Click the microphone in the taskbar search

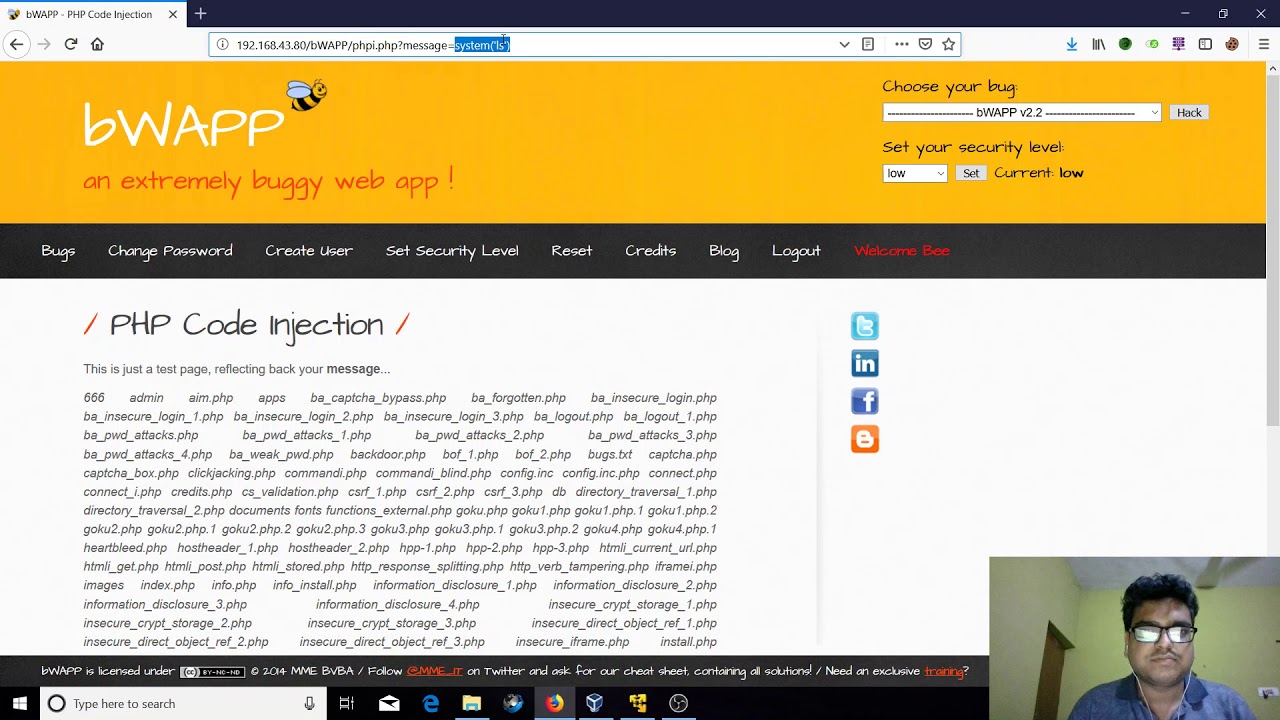point(309,703)
